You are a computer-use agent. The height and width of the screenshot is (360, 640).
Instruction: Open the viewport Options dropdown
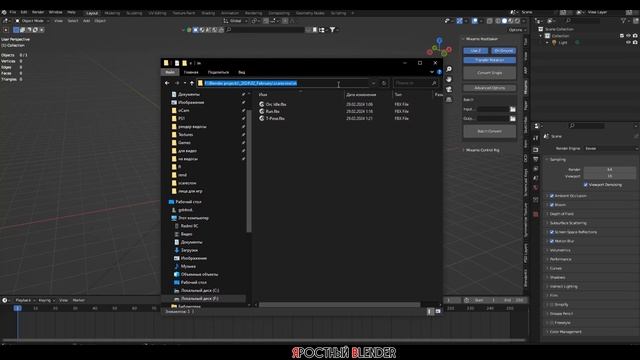(x=517, y=30)
